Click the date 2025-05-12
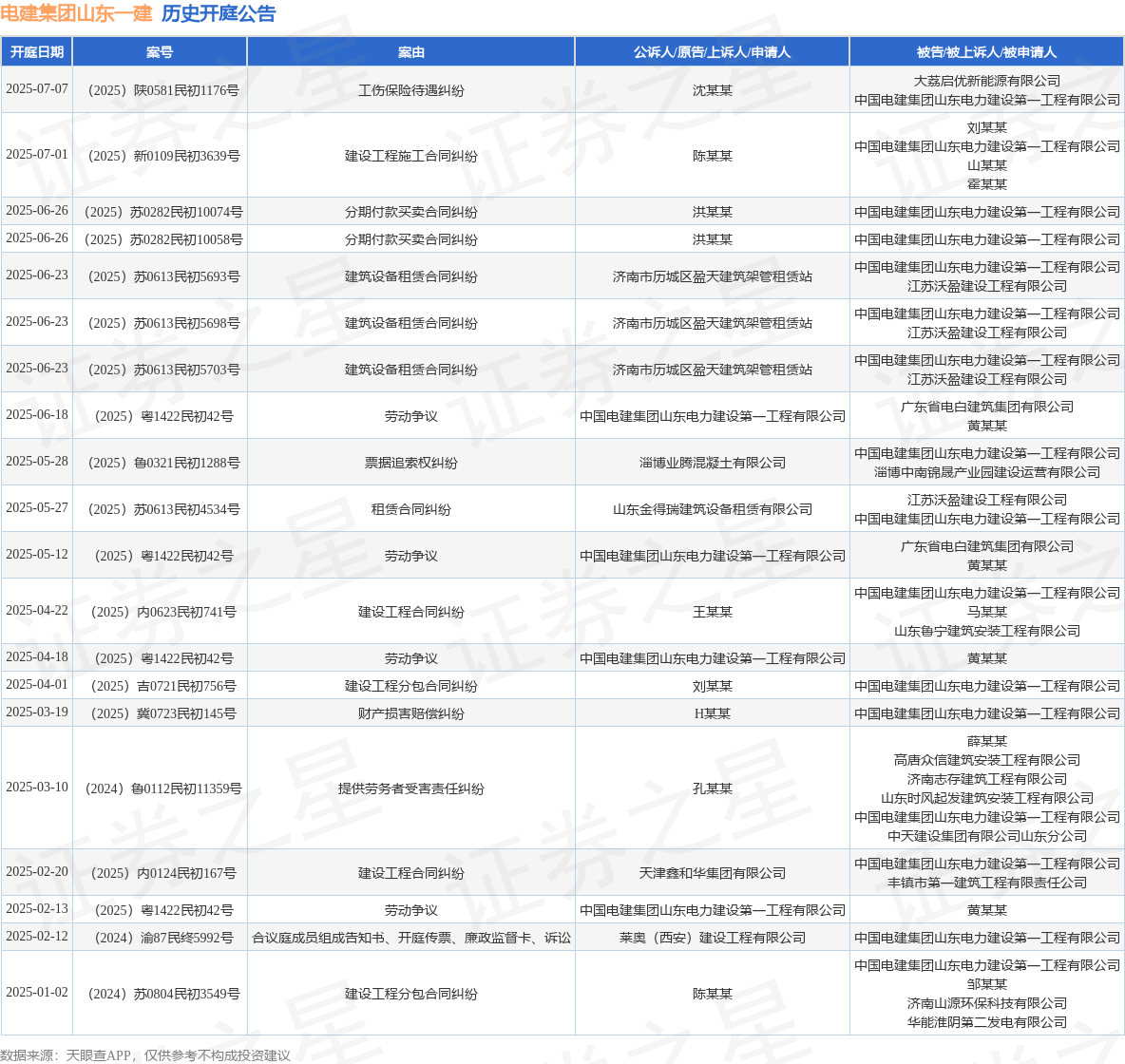 [x=37, y=555]
